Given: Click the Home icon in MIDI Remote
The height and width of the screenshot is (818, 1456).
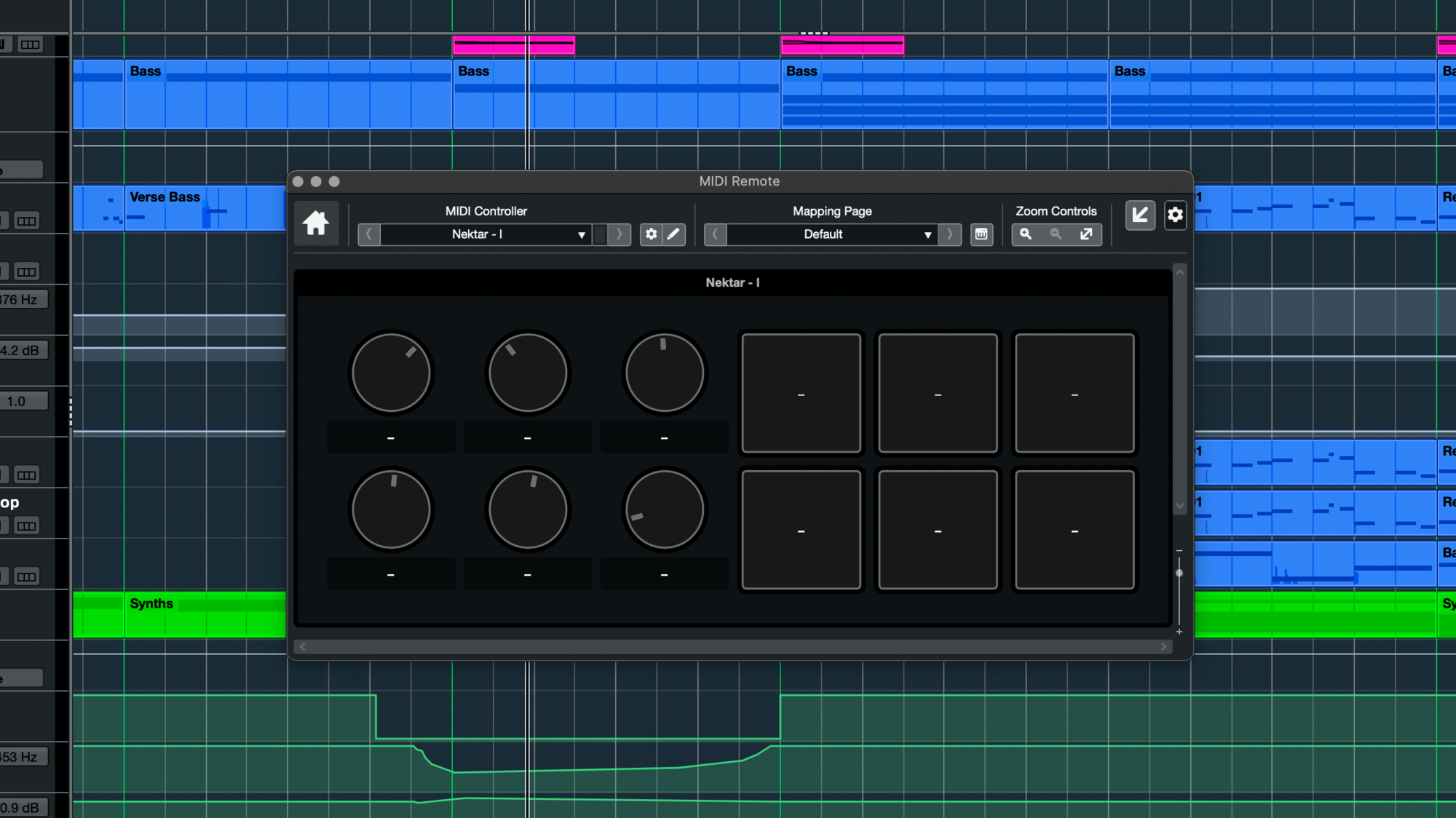Looking at the screenshot, I should pyautogui.click(x=316, y=223).
